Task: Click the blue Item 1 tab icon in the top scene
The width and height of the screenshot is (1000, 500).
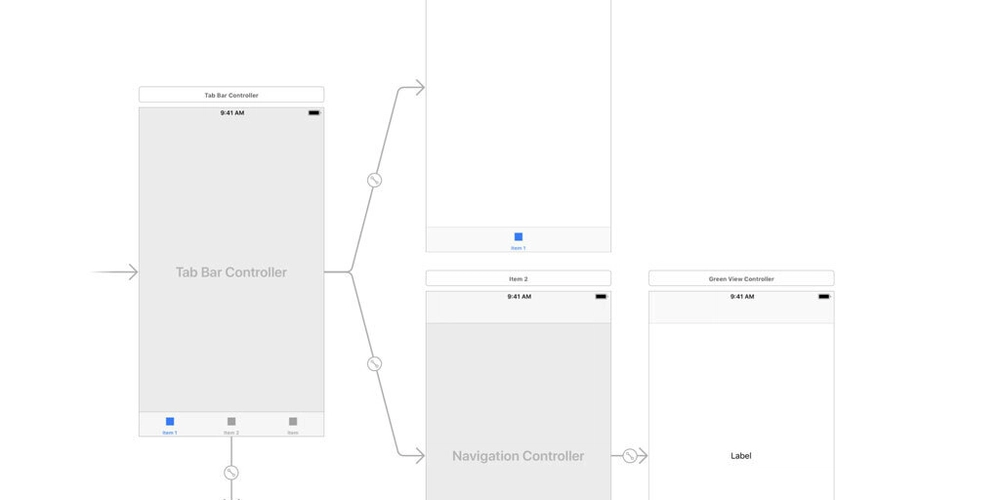Action: pos(518,237)
